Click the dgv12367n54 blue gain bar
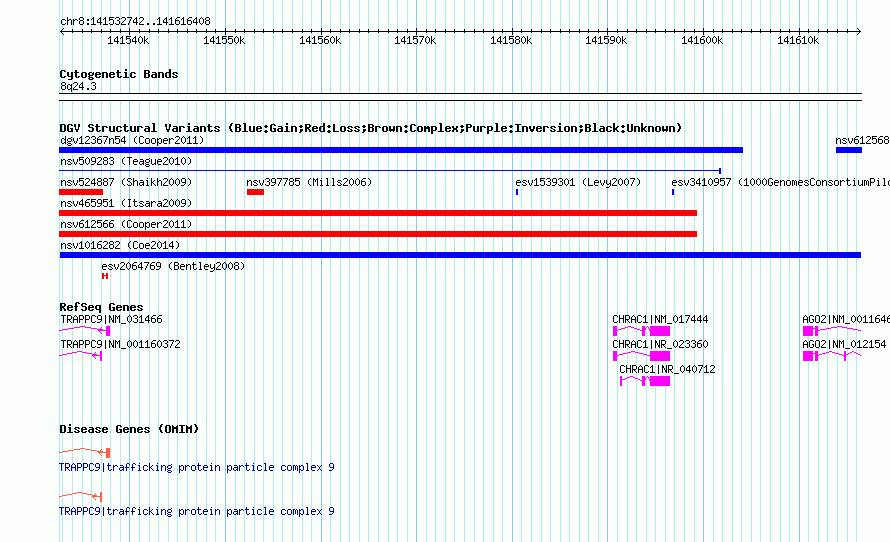This screenshot has width=890, height=542. [x=401, y=150]
